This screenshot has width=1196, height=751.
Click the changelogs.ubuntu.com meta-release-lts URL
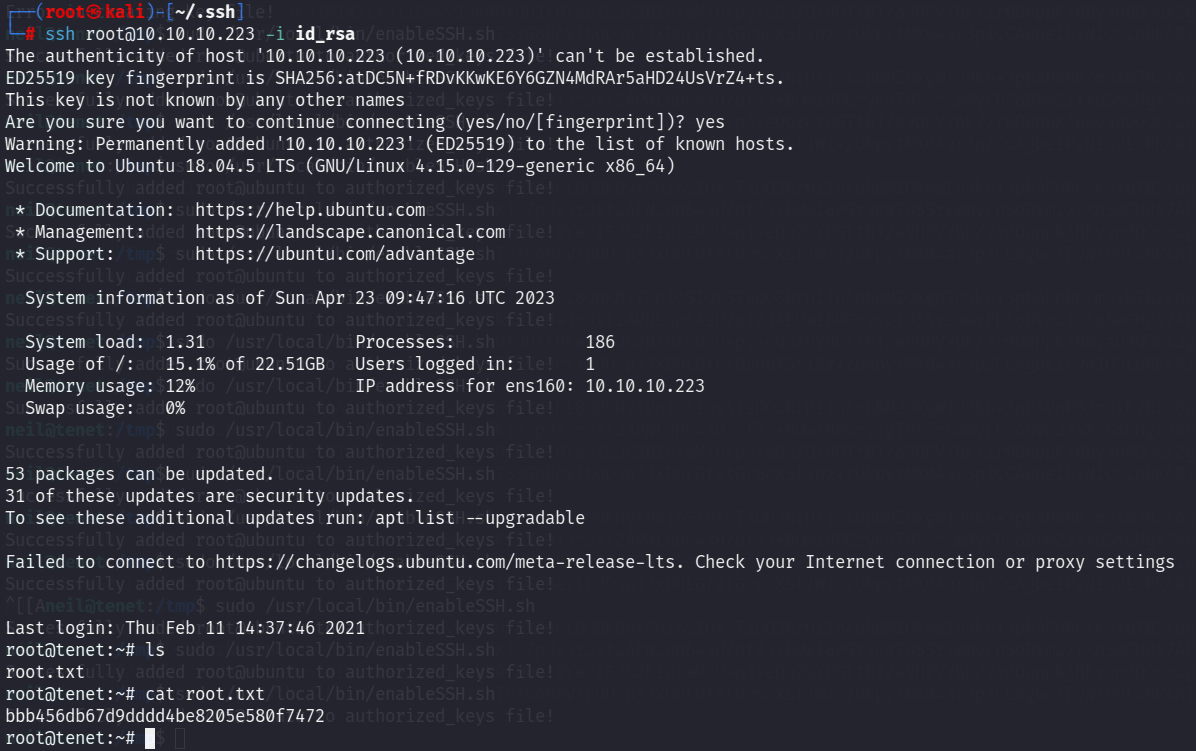445,563
